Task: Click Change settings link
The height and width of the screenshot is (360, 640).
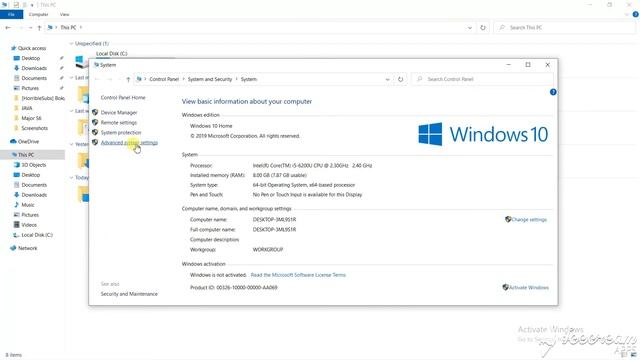Action: click(x=529, y=220)
